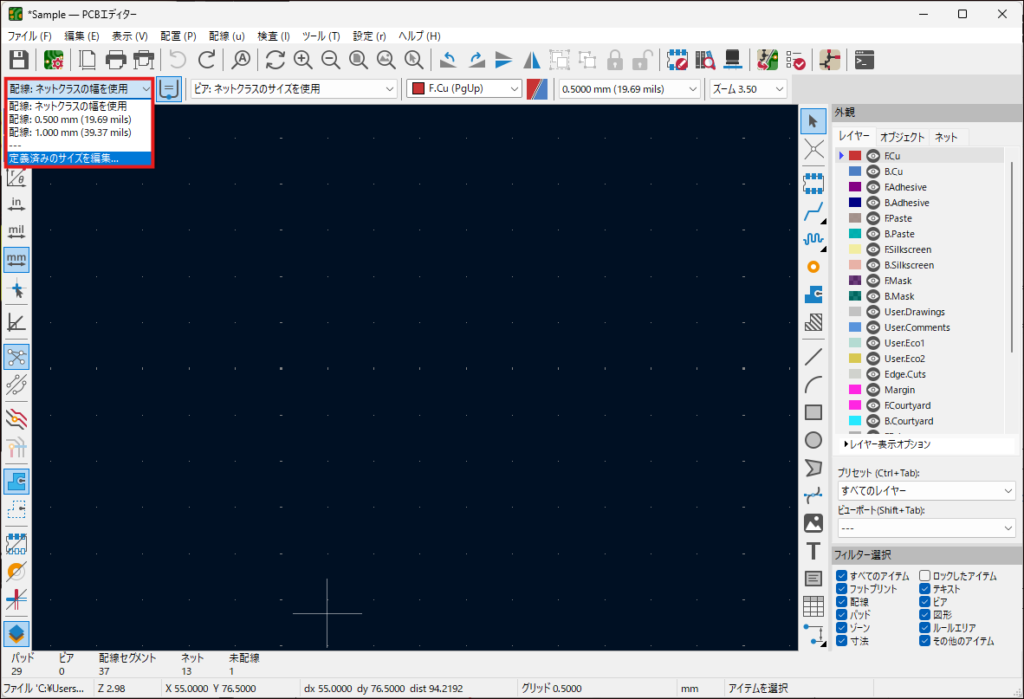Select the Add via tool
The width and height of the screenshot is (1024, 699).
click(813, 267)
